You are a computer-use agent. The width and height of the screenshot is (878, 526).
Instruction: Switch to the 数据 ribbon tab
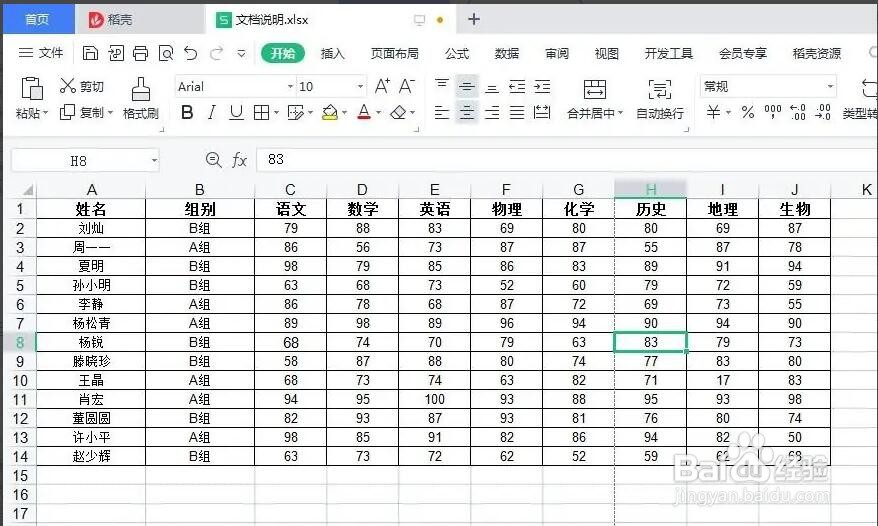pyautogui.click(x=507, y=53)
